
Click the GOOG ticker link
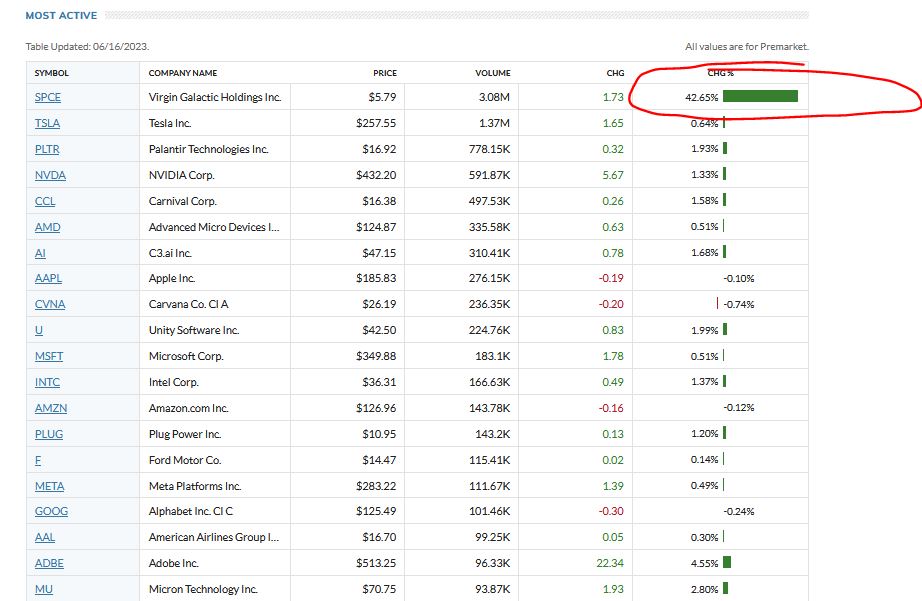coord(51,511)
